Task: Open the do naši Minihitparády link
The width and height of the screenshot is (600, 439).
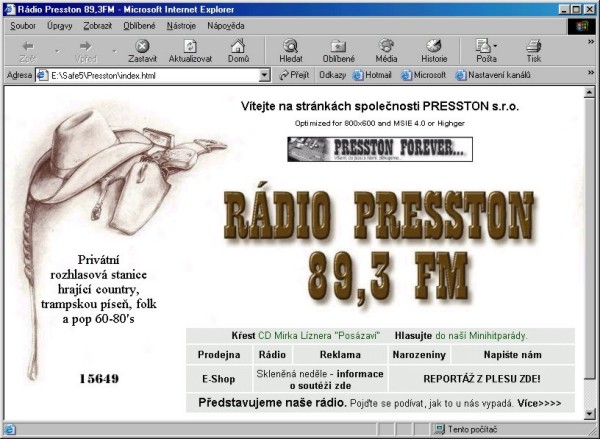Action: click(x=481, y=336)
